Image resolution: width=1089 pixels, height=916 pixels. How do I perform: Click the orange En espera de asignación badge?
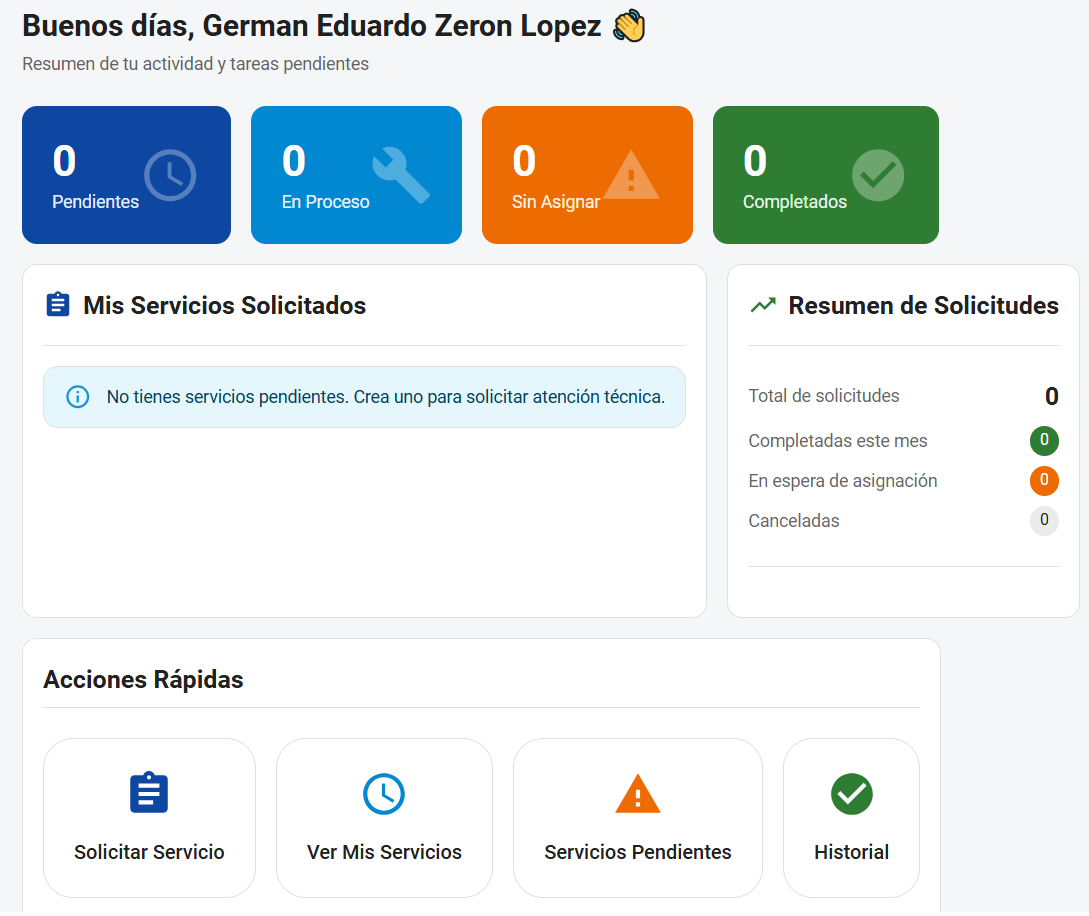coord(1044,481)
